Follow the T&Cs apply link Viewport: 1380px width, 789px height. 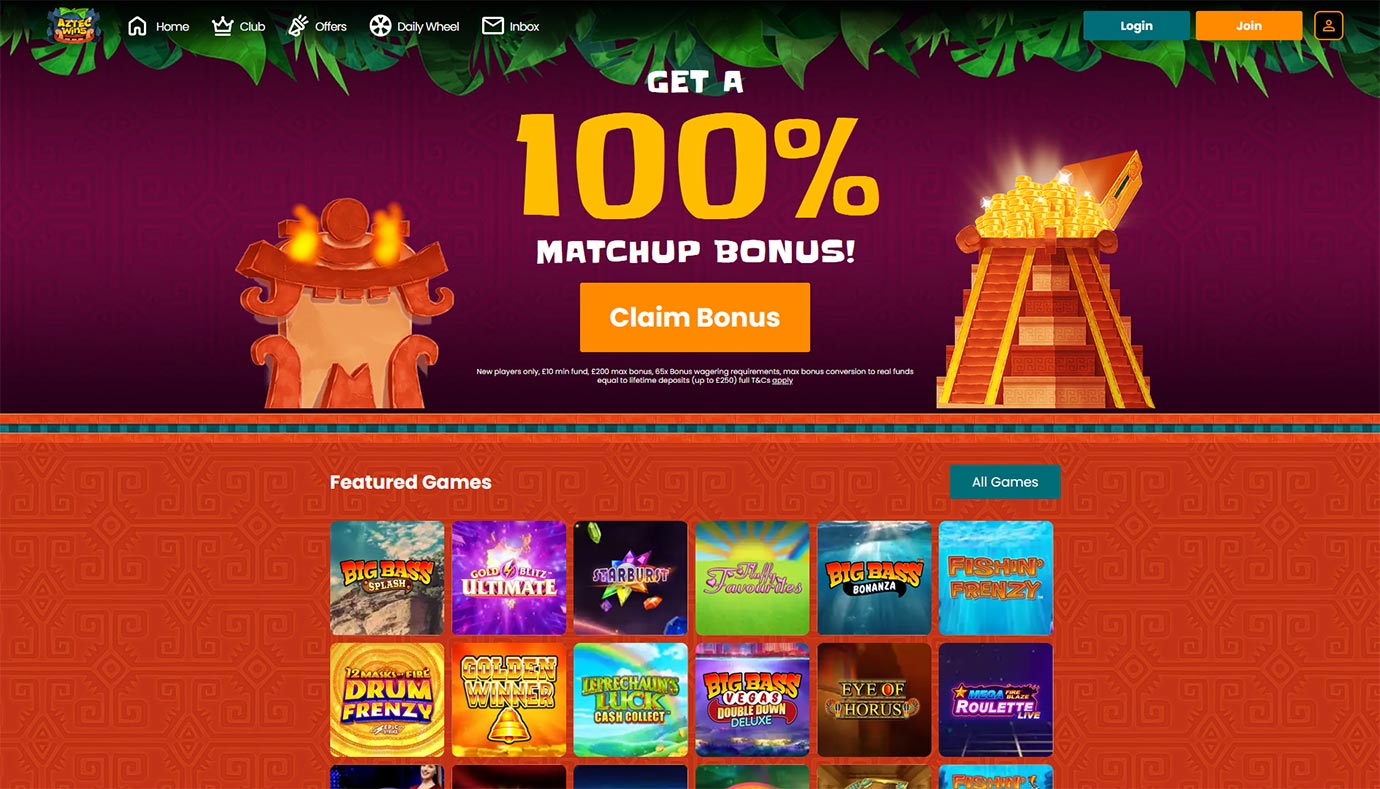[x=782, y=381]
